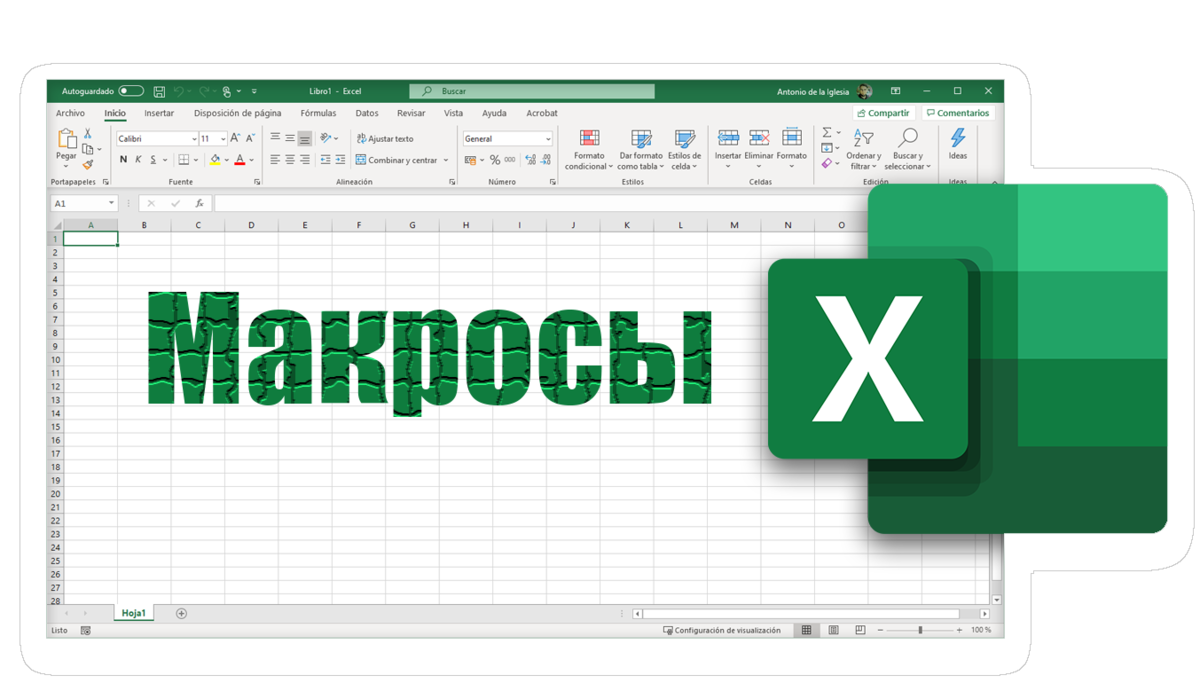
Task: Open the Formato condicional menu
Action: 589,150
